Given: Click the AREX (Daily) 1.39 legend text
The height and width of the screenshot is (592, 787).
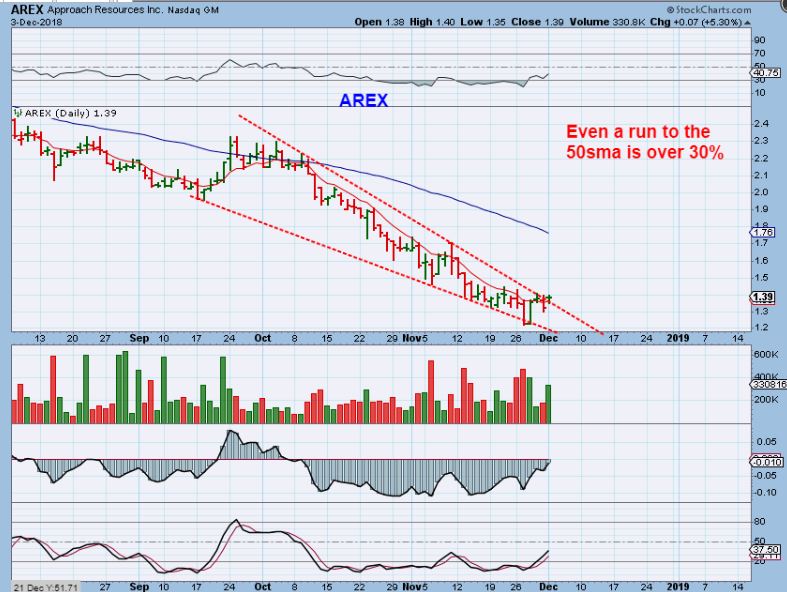Looking at the screenshot, I should (71, 113).
